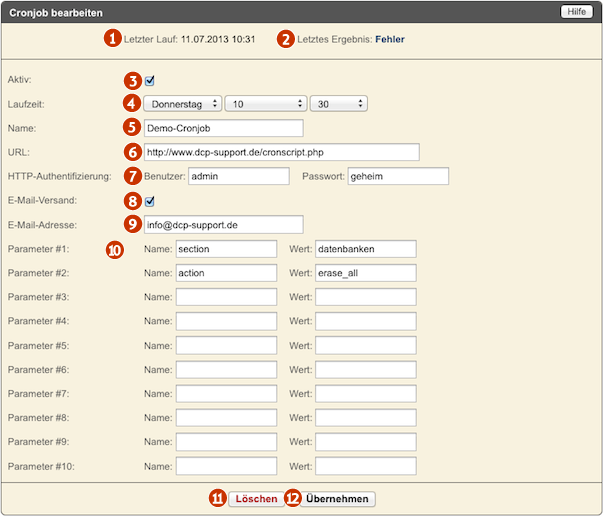Click the empty Parameter #8 Wert field

tap(366, 418)
